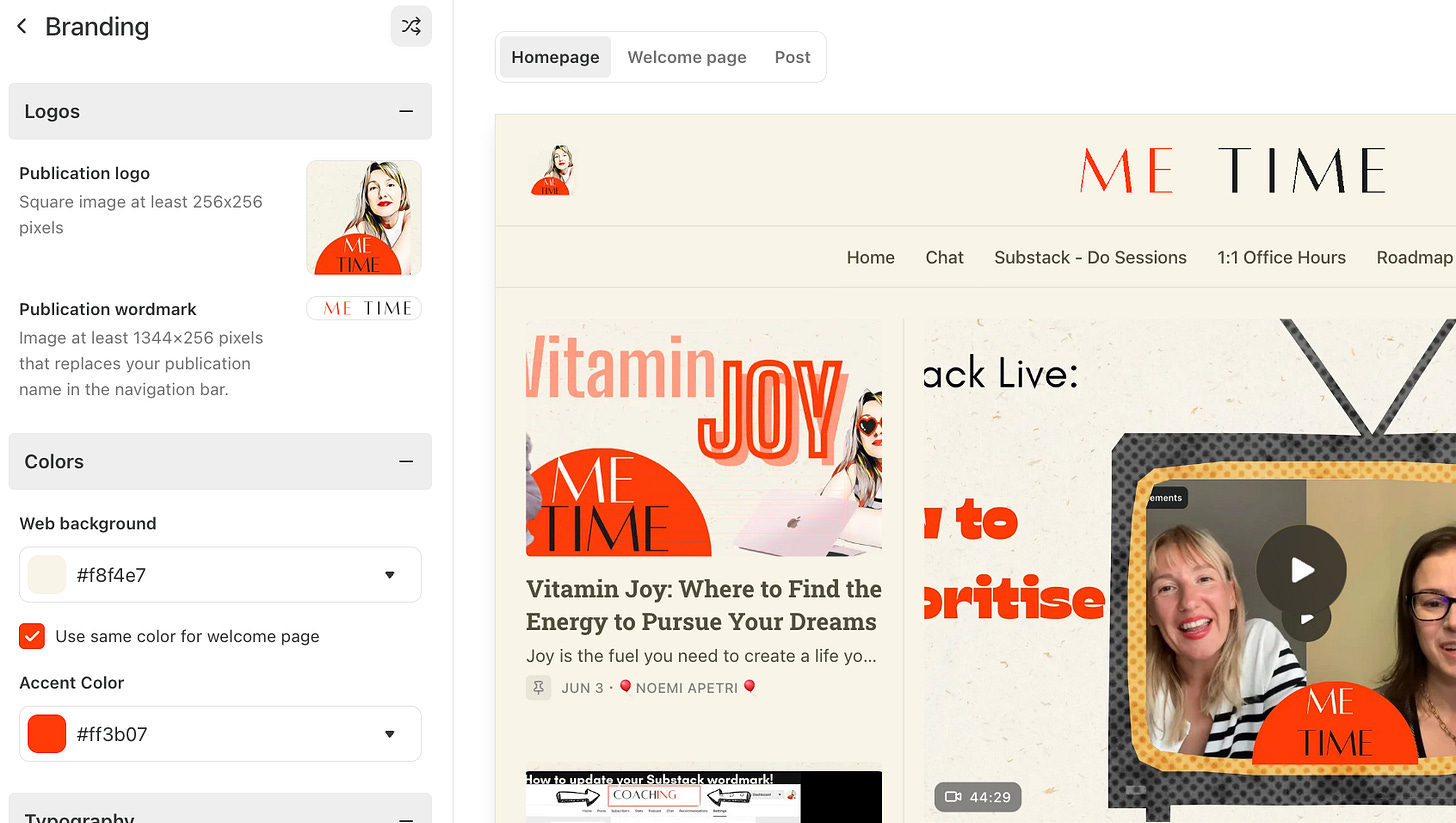The image size is (1456, 823).
Task: Click the Publication wordmark label text
Action: point(108,309)
